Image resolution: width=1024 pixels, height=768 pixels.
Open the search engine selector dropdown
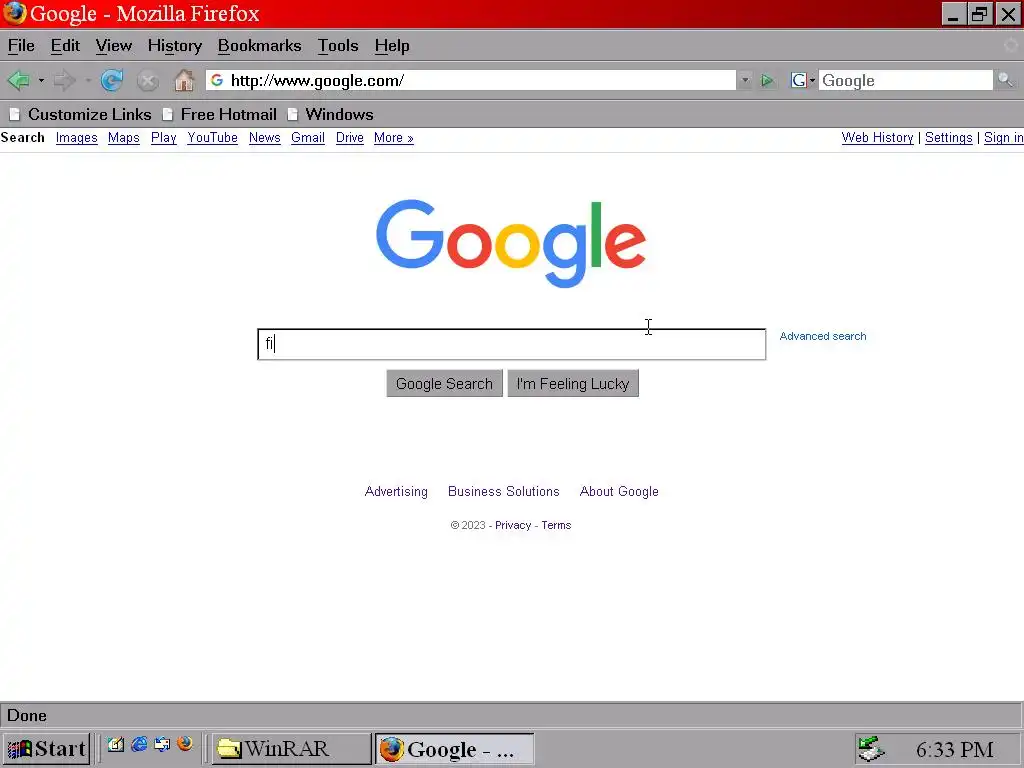(803, 80)
